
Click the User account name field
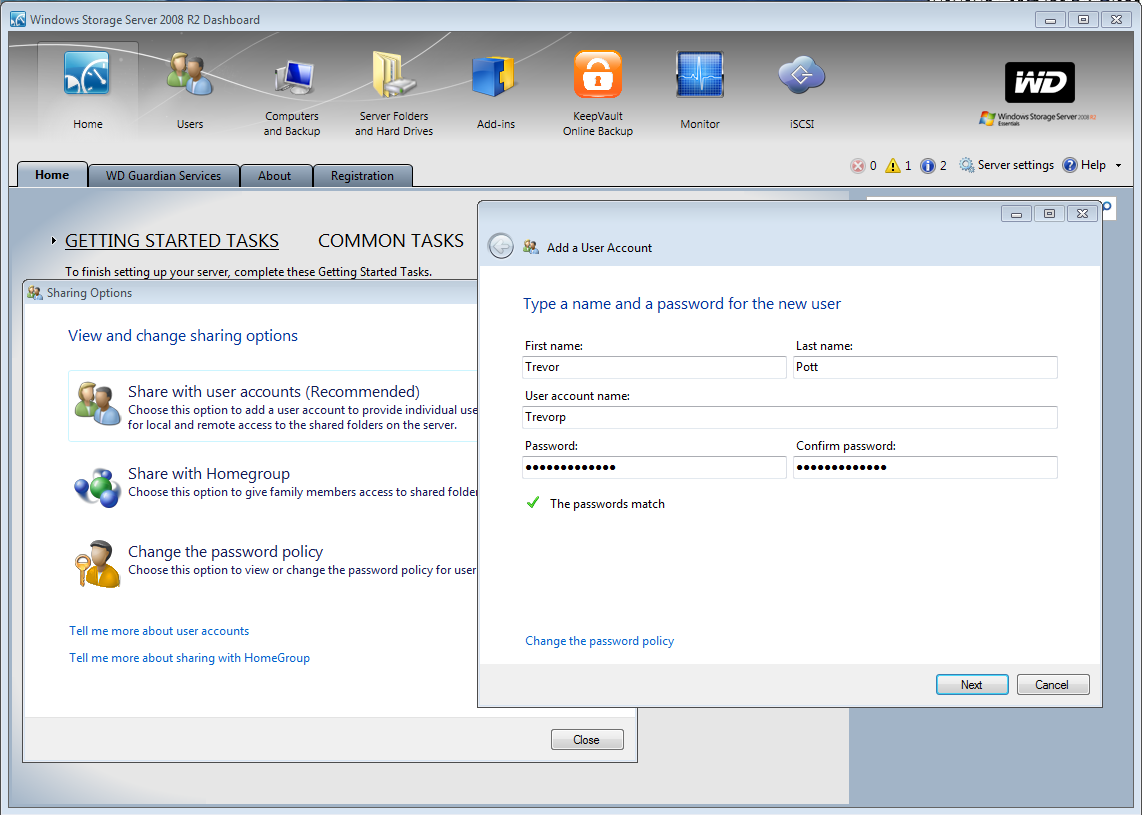(789, 417)
